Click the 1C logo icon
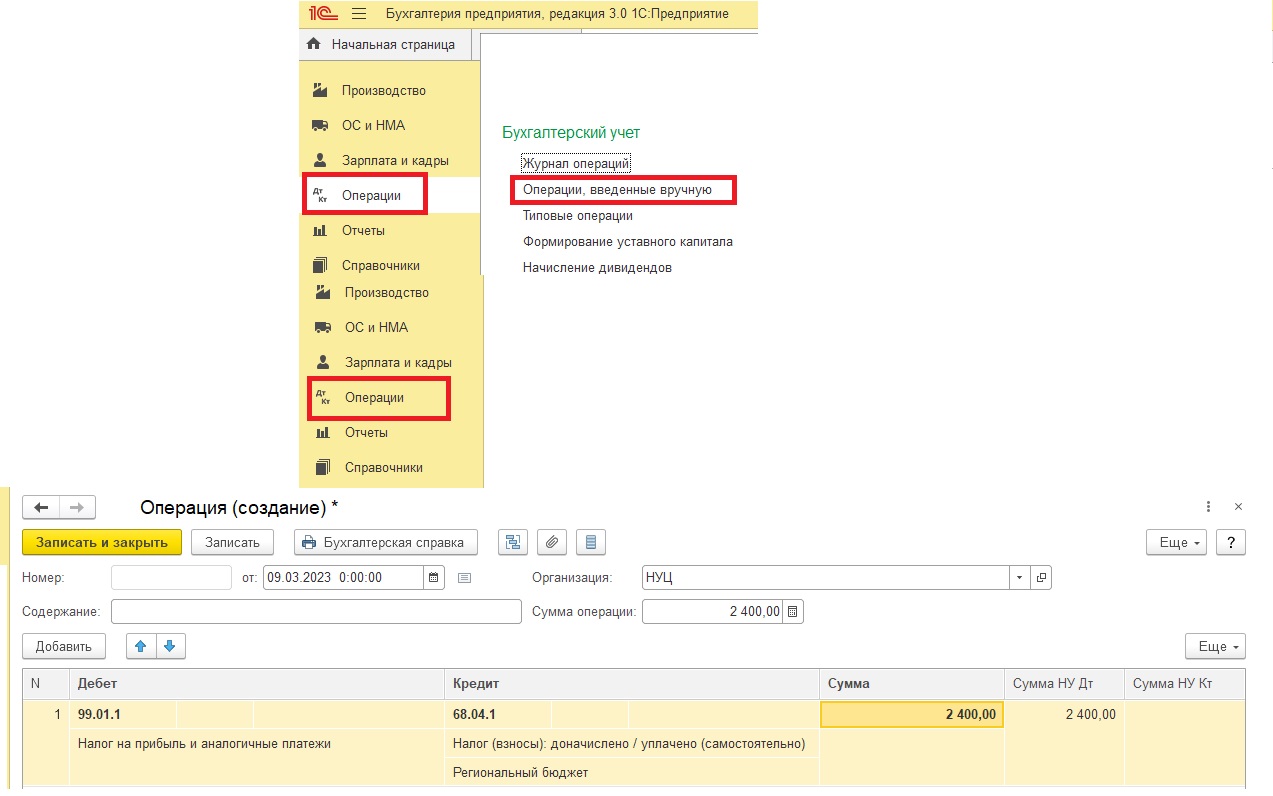The height and width of the screenshot is (796, 1273). [321, 14]
